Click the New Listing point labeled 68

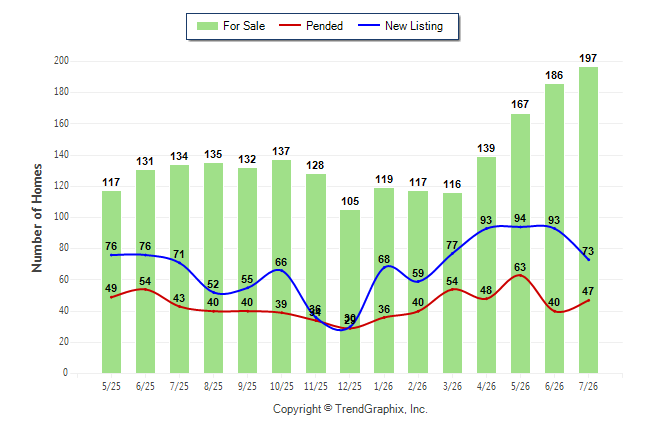click(384, 267)
